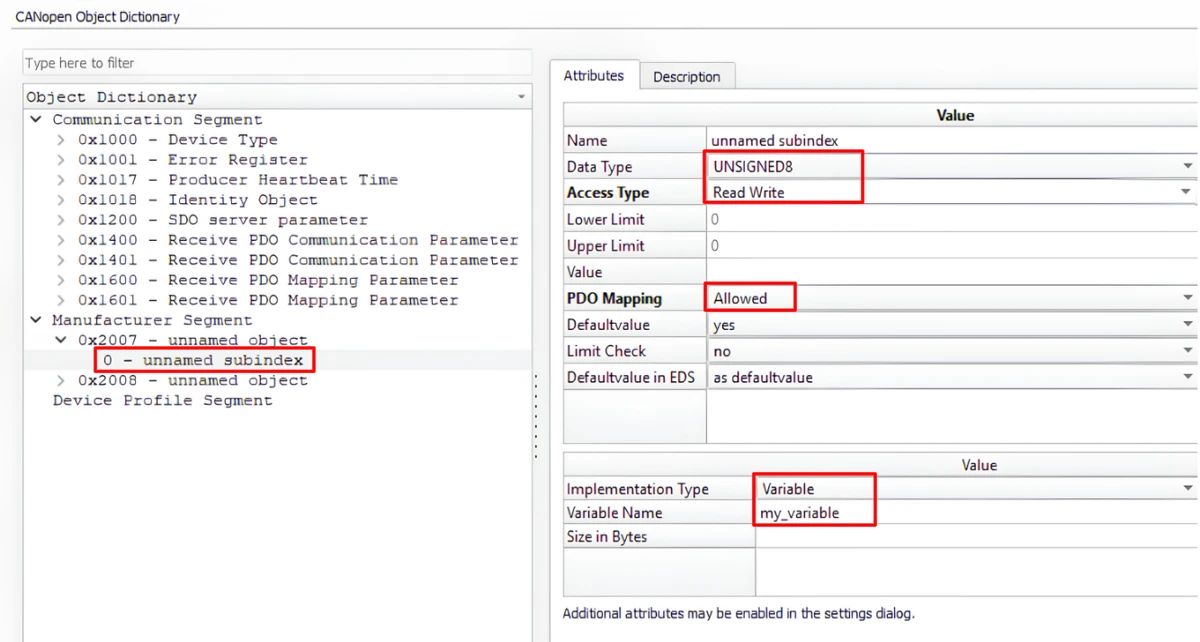The width and height of the screenshot is (1200, 642).
Task: Click the 'Data Type' attribute label
Action: pos(599,167)
